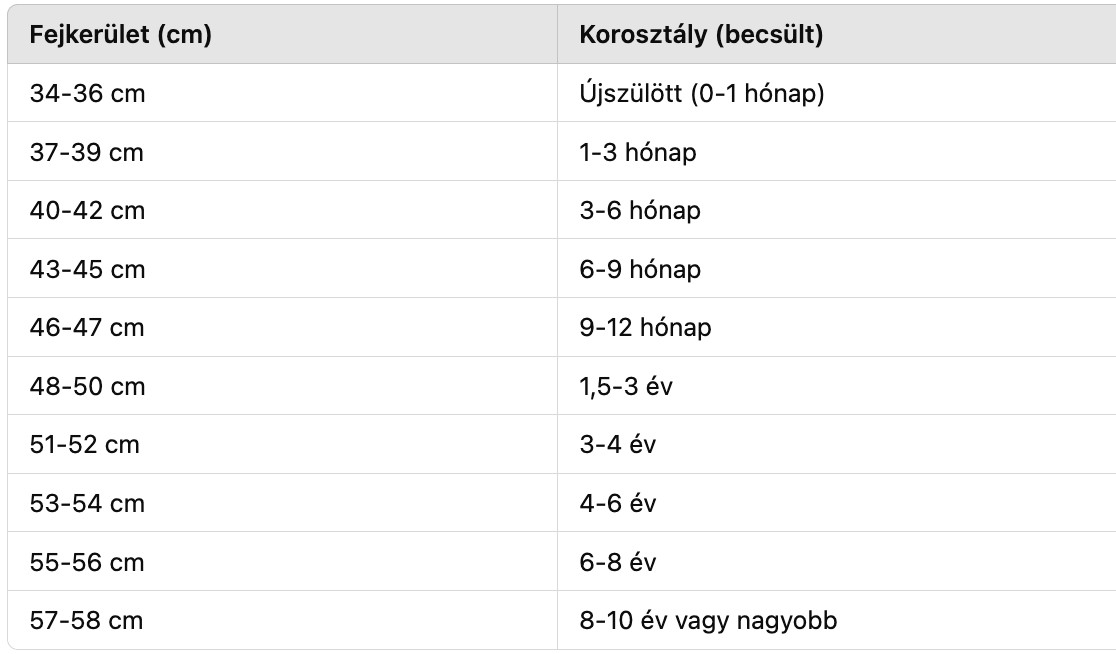The image size is (1116, 654).
Task: Select the "40-42 cm" cell
Action: [x=87, y=211]
